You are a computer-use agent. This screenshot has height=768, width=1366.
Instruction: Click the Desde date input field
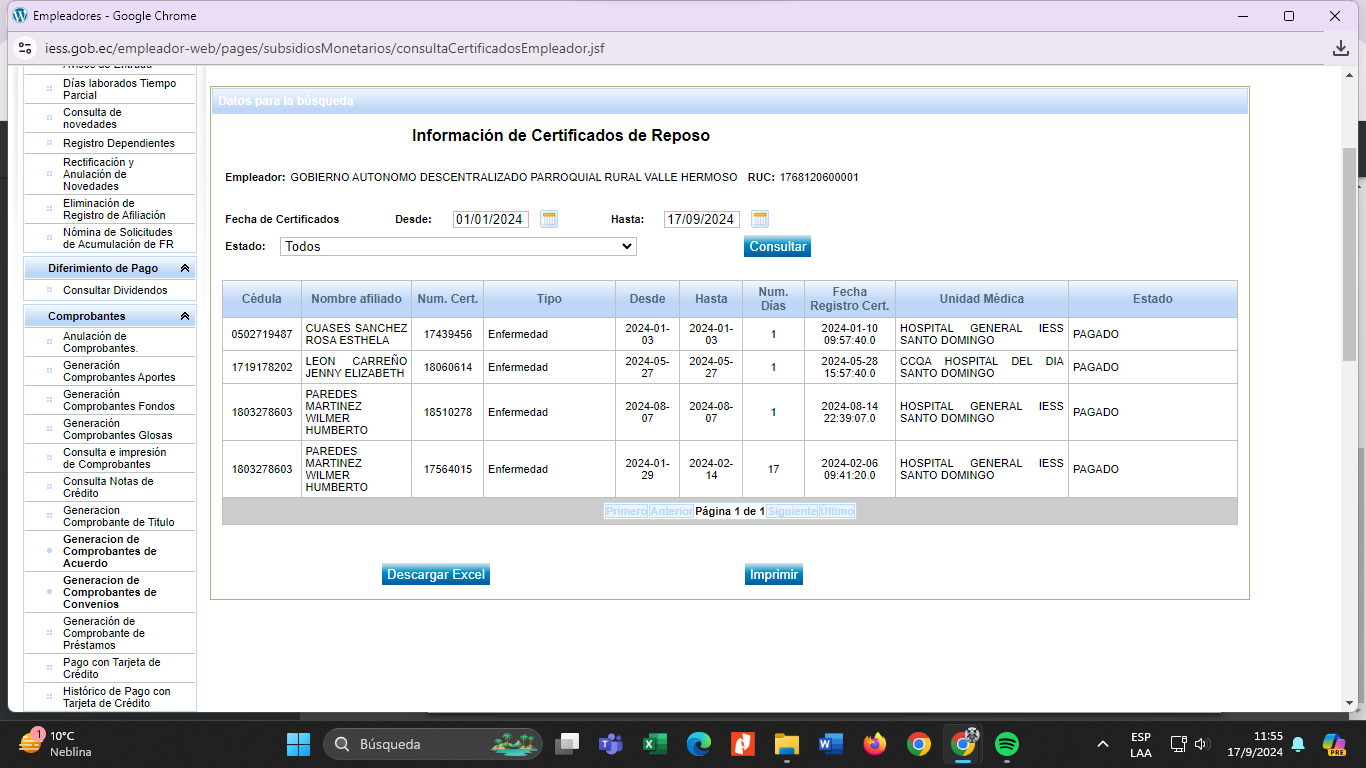(x=490, y=219)
